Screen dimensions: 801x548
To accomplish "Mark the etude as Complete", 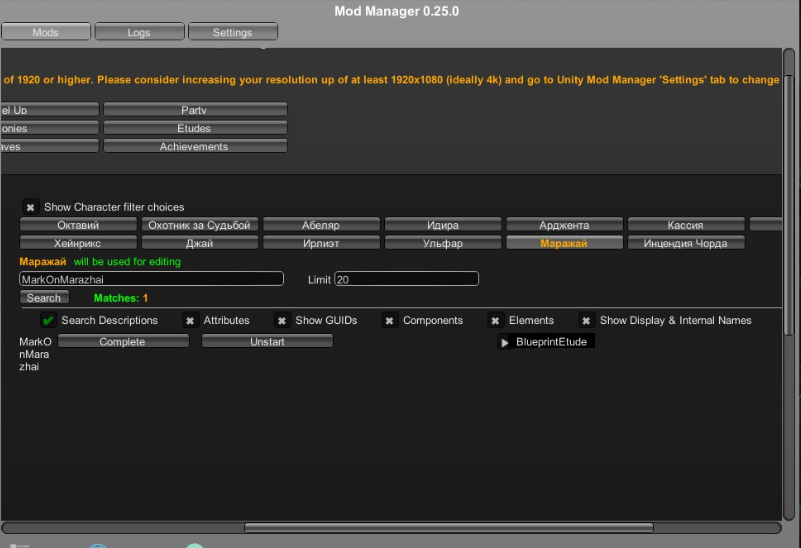I will click(x=123, y=342).
